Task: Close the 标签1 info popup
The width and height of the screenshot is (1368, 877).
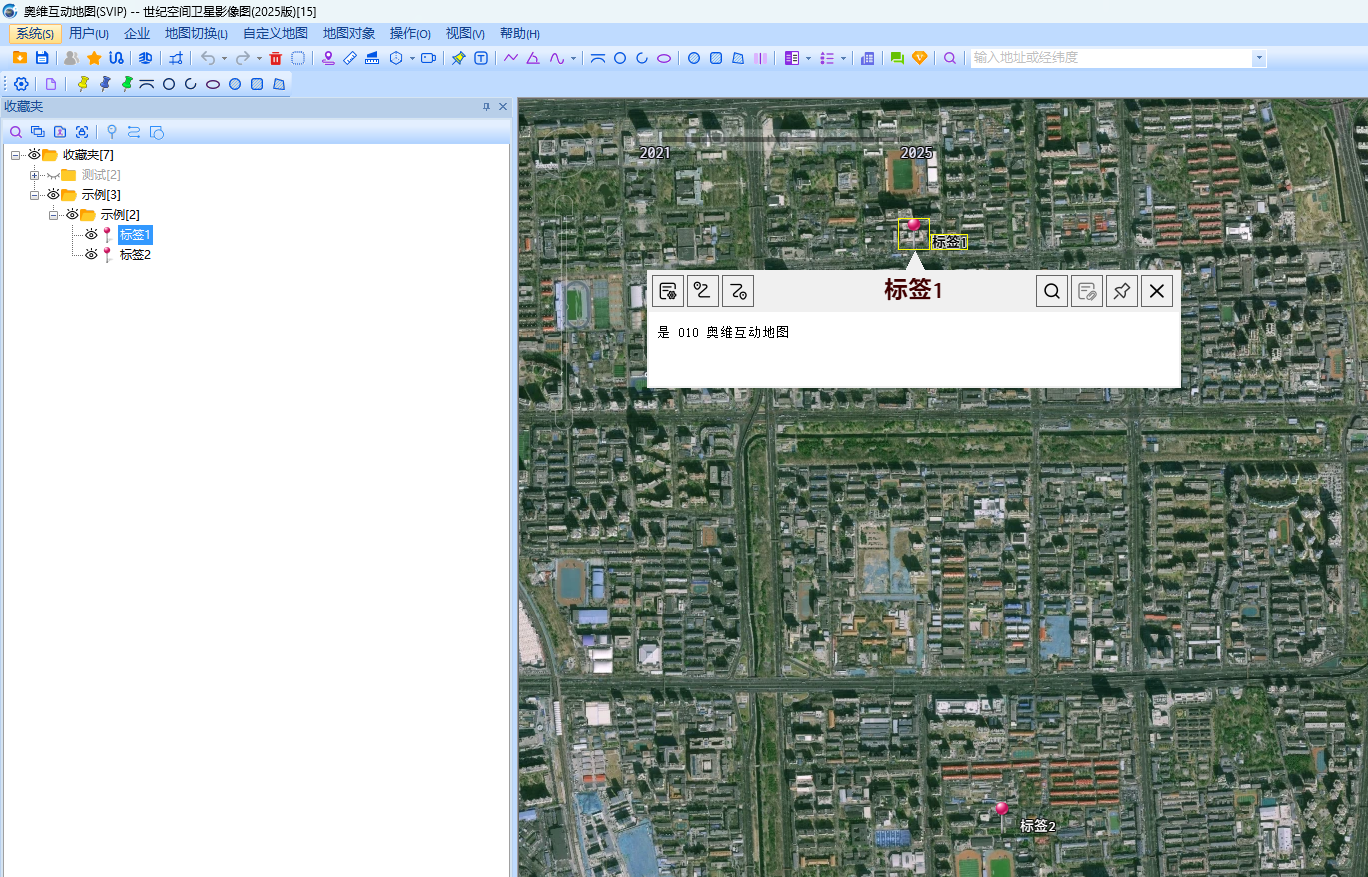Action: point(1157,291)
